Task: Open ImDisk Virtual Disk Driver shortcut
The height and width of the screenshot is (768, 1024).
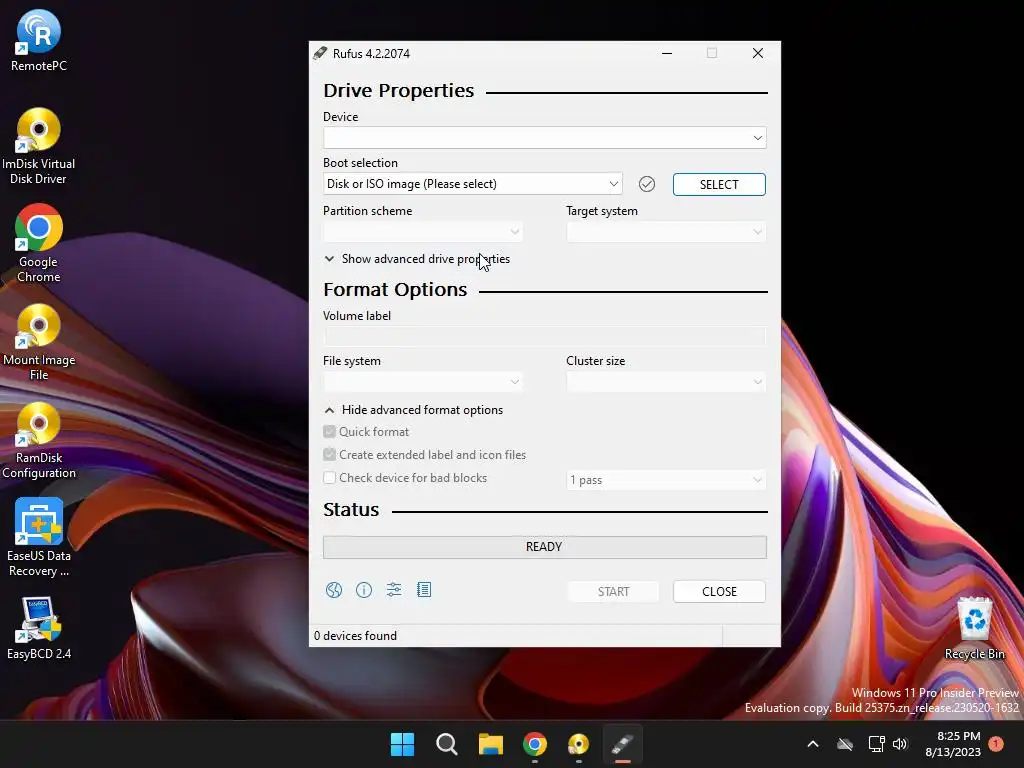Action: (39, 146)
